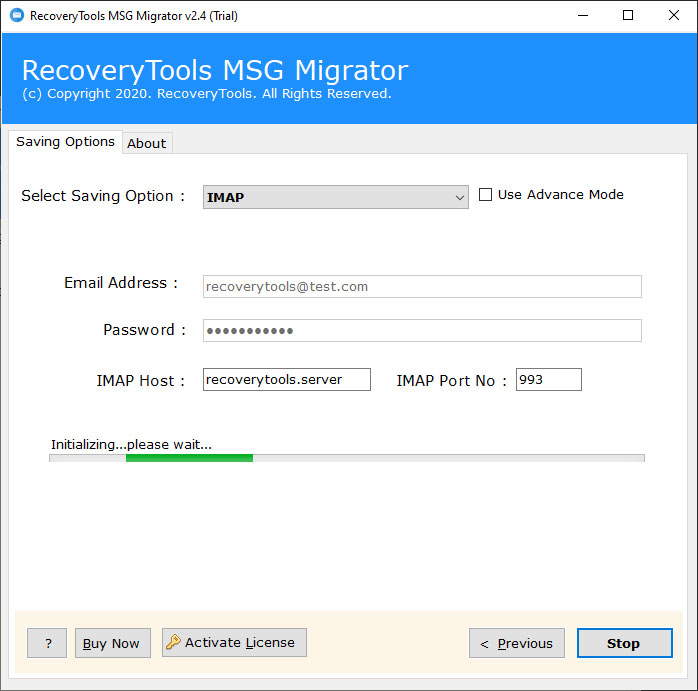Click the question mark help button
This screenshot has width=698, height=691.
click(47, 643)
